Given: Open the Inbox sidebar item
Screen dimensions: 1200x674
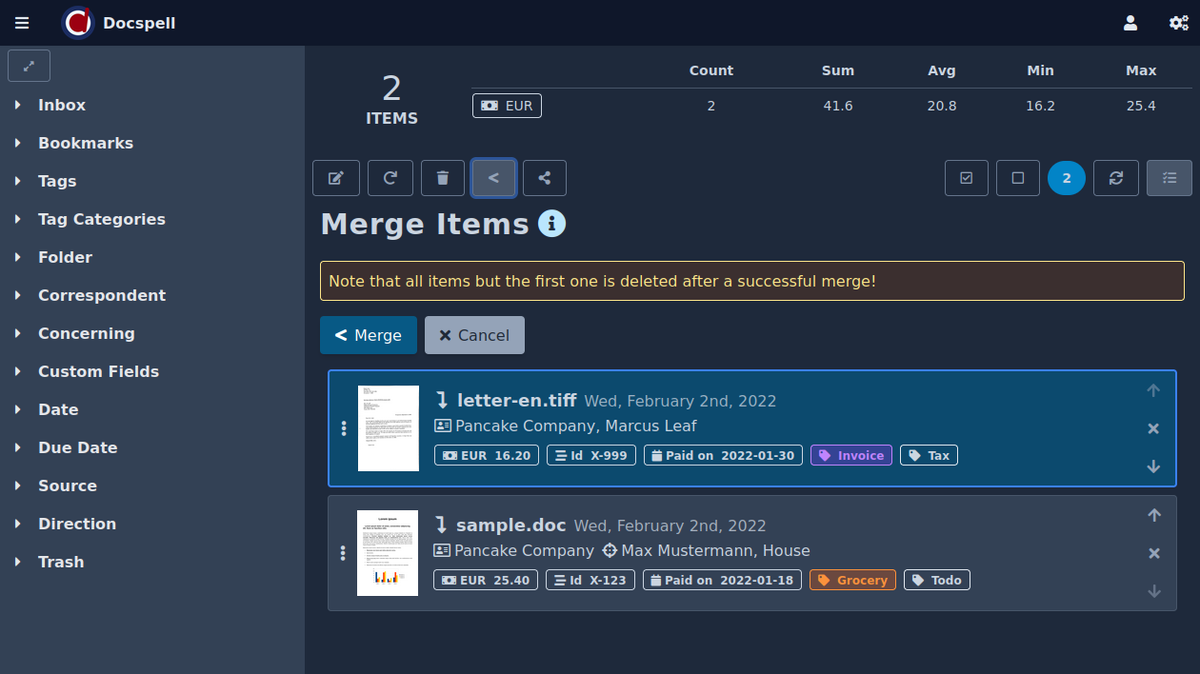Looking at the screenshot, I should pyautogui.click(x=62, y=105).
